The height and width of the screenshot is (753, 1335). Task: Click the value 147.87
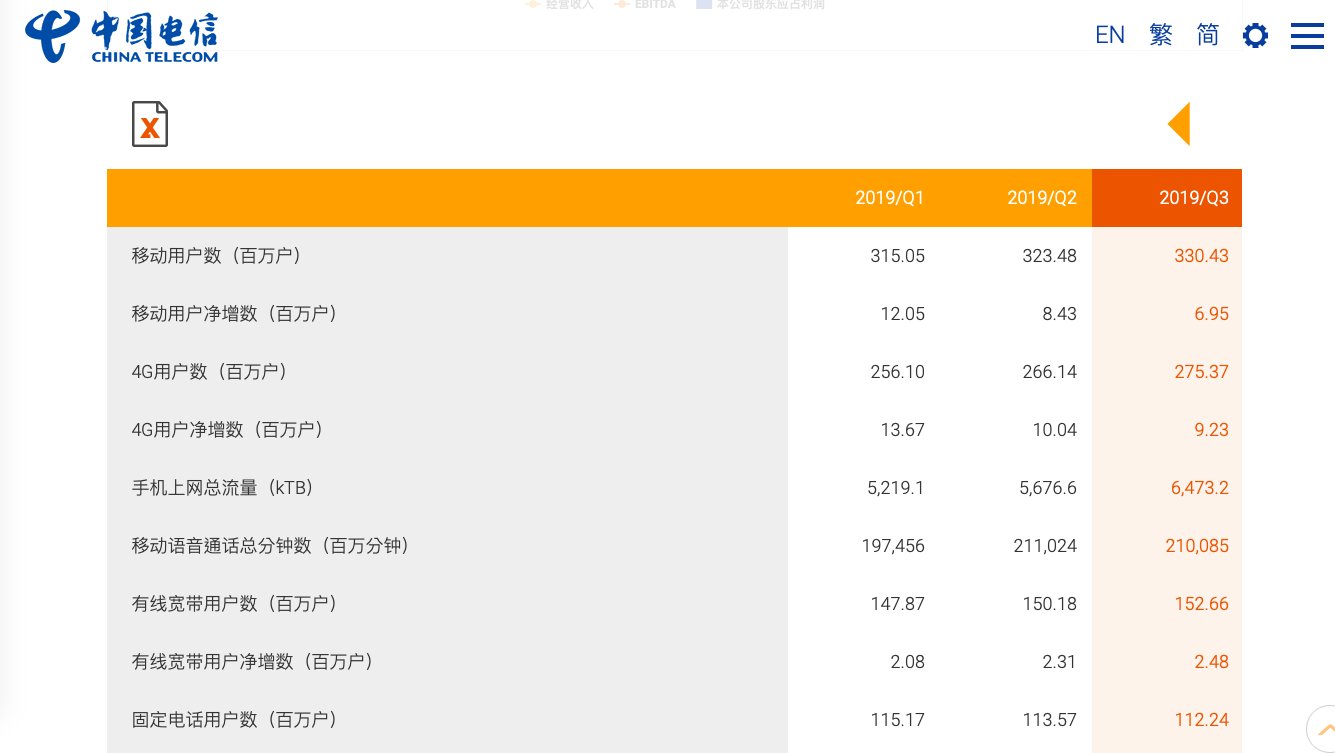(x=898, y=604)
